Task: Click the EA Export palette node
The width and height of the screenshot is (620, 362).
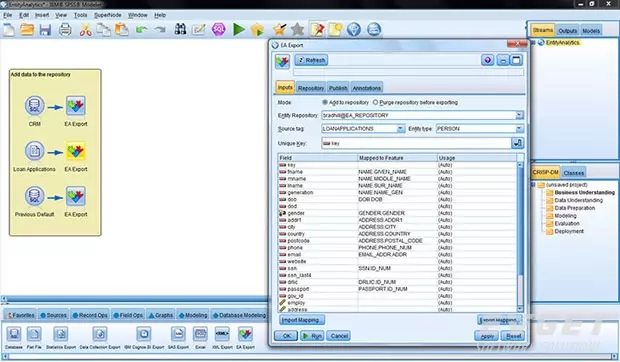Action: [x=245, y=334]
